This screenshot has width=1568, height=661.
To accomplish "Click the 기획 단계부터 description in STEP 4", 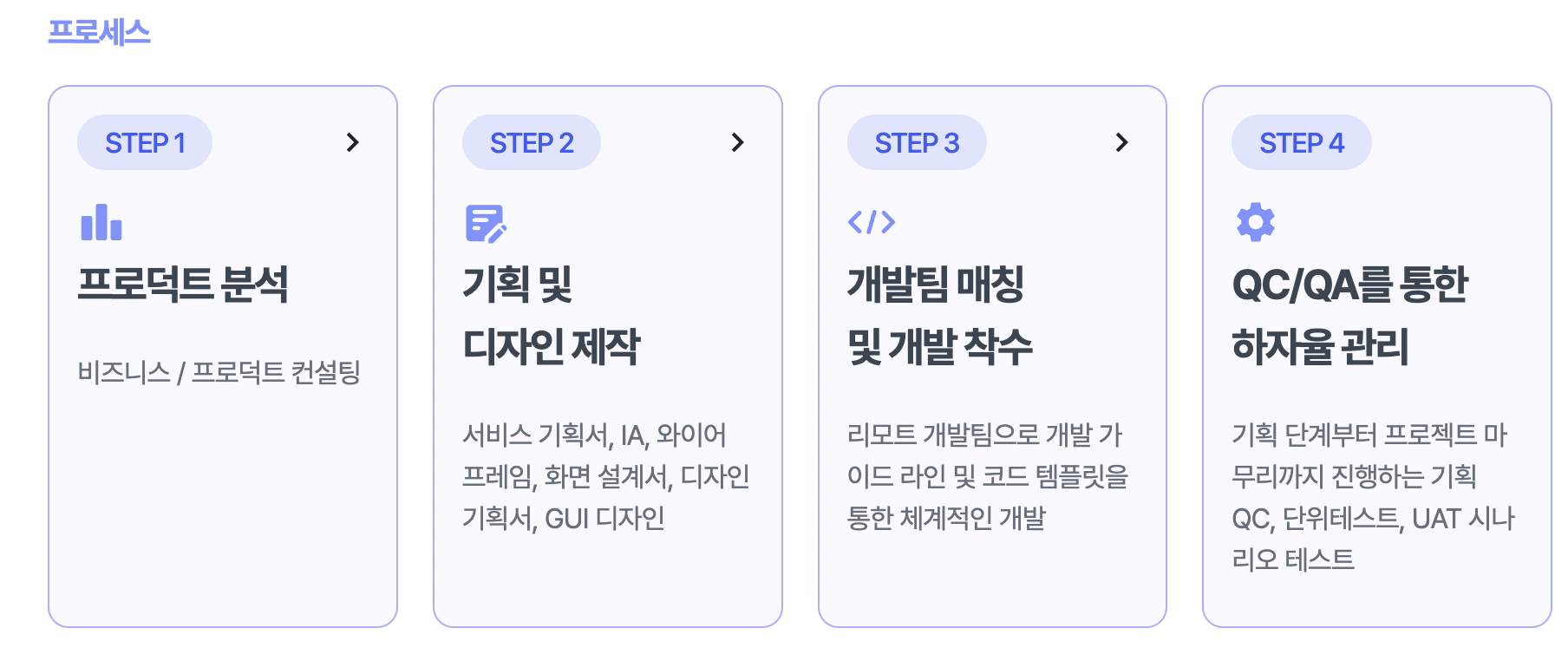I will tap(1372, 497).
